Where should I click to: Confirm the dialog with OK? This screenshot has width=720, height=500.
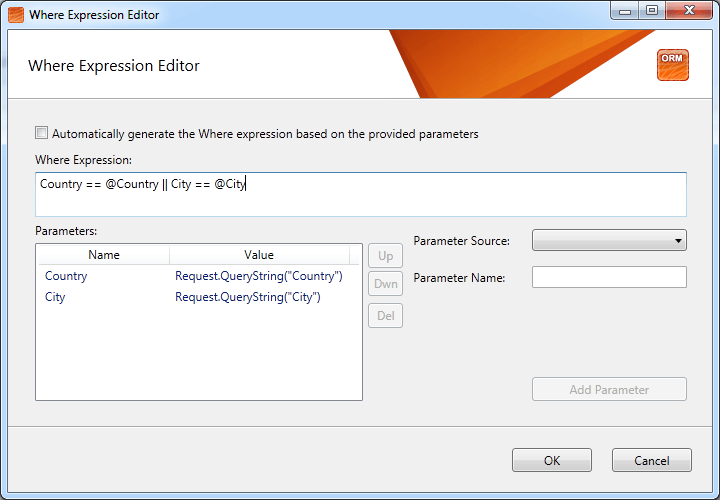pos(552,460)
